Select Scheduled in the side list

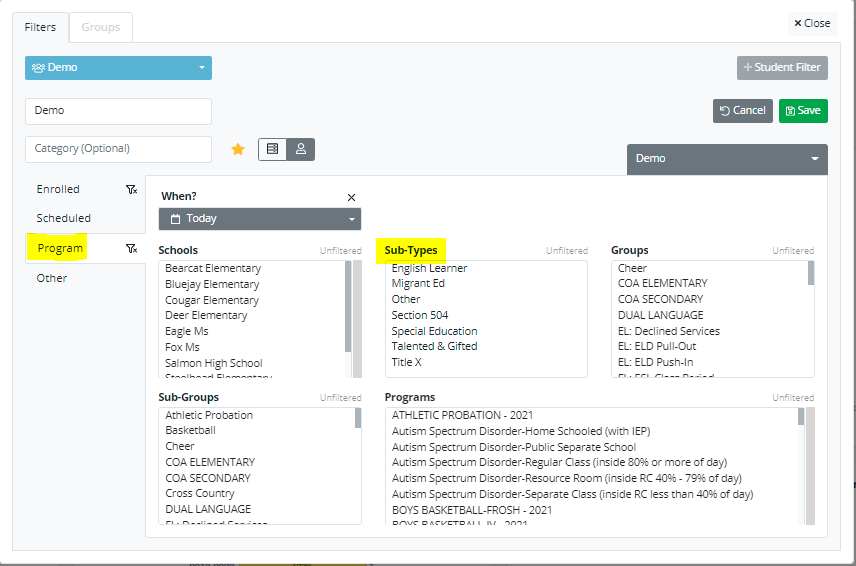(64, 218)
